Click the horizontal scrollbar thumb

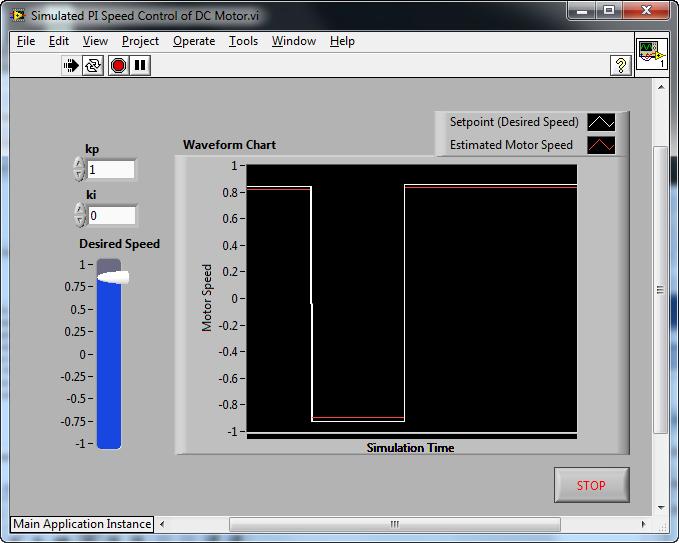394,524
